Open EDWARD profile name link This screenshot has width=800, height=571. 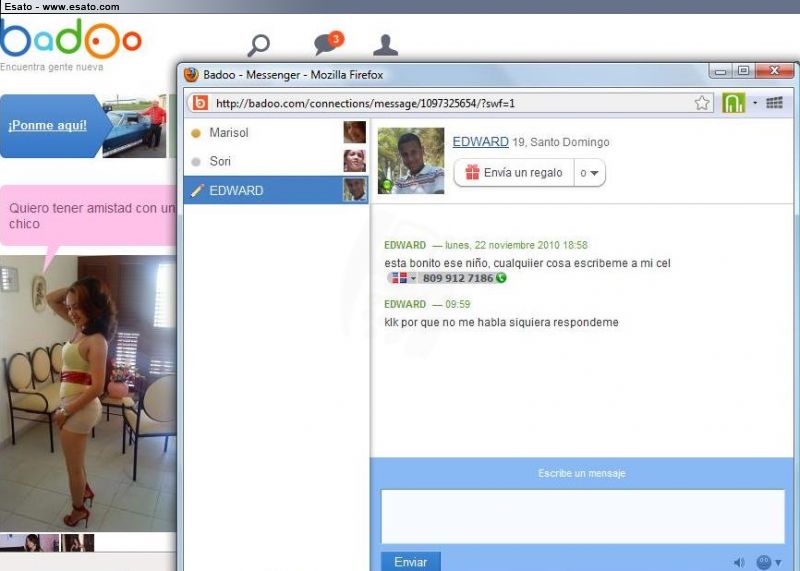tap(481, 141)
